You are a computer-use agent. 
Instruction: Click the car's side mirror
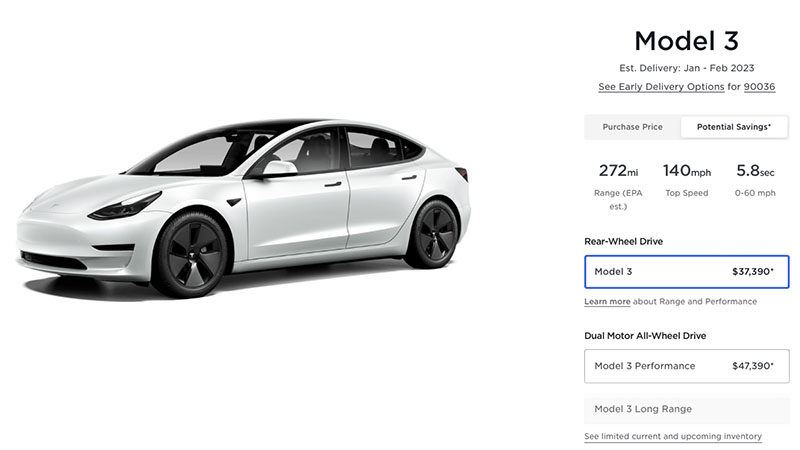(278, 168)
